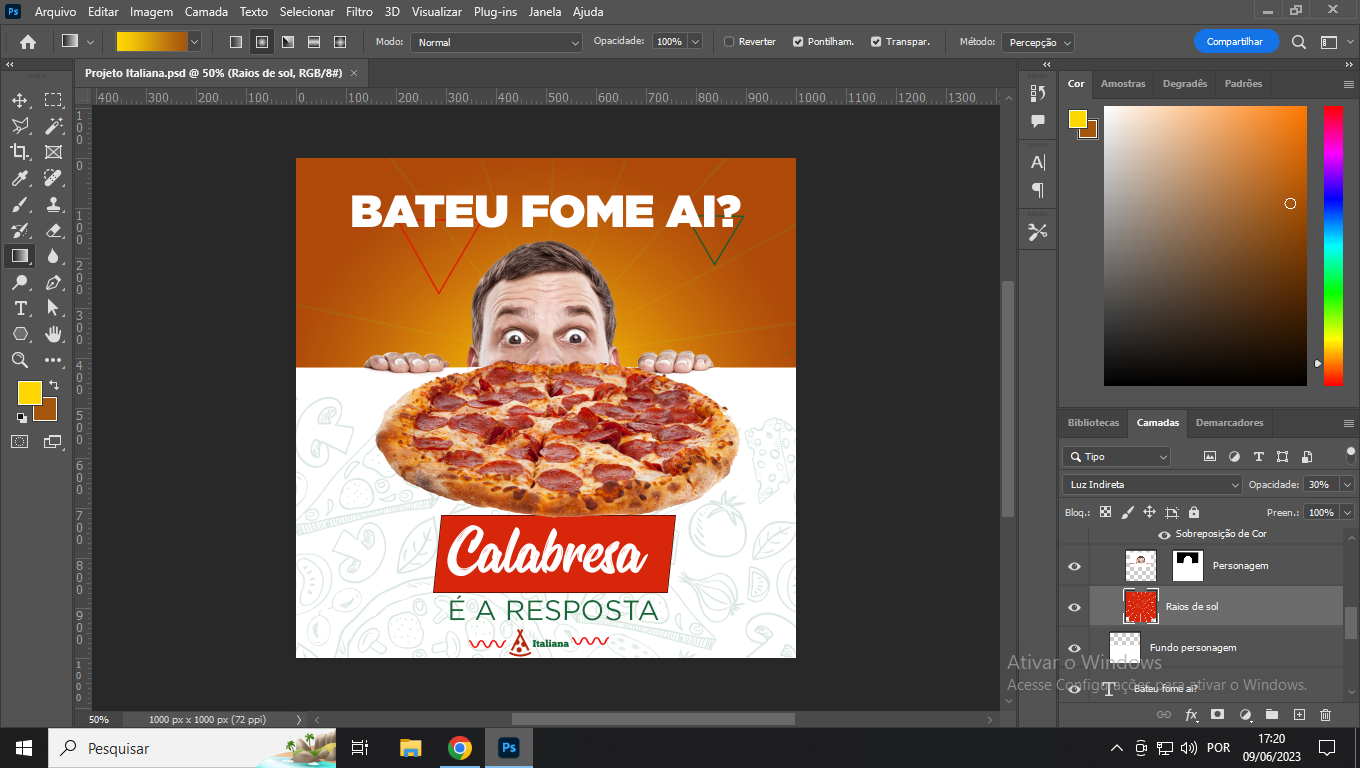1360x768 pixels.
Task: Click the delete layer trash icon
Action: (x=1326, y=715)
